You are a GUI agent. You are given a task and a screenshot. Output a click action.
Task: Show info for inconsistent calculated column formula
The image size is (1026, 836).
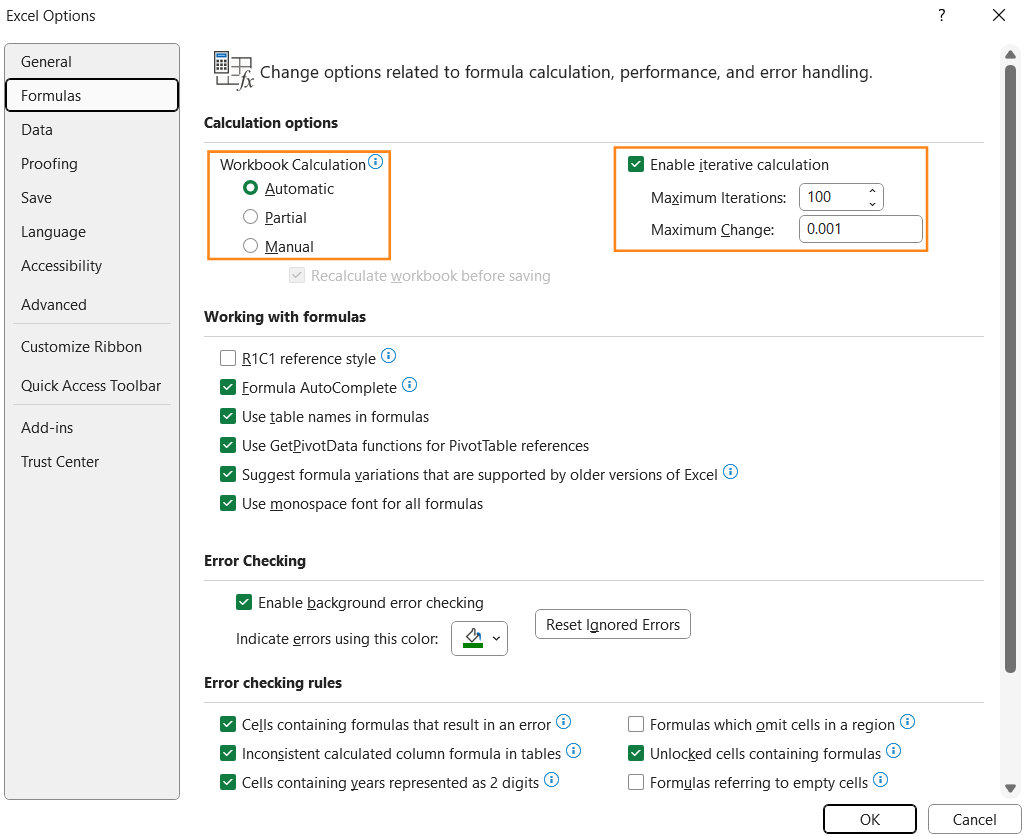pos(574,751)
